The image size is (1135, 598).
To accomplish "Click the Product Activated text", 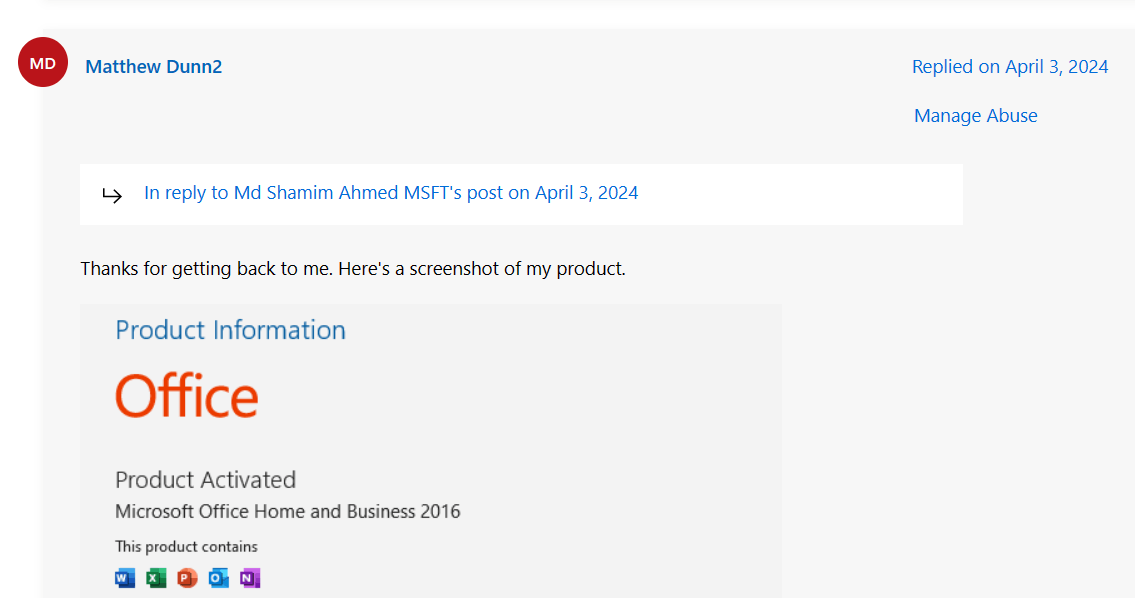I will [205, 479].
